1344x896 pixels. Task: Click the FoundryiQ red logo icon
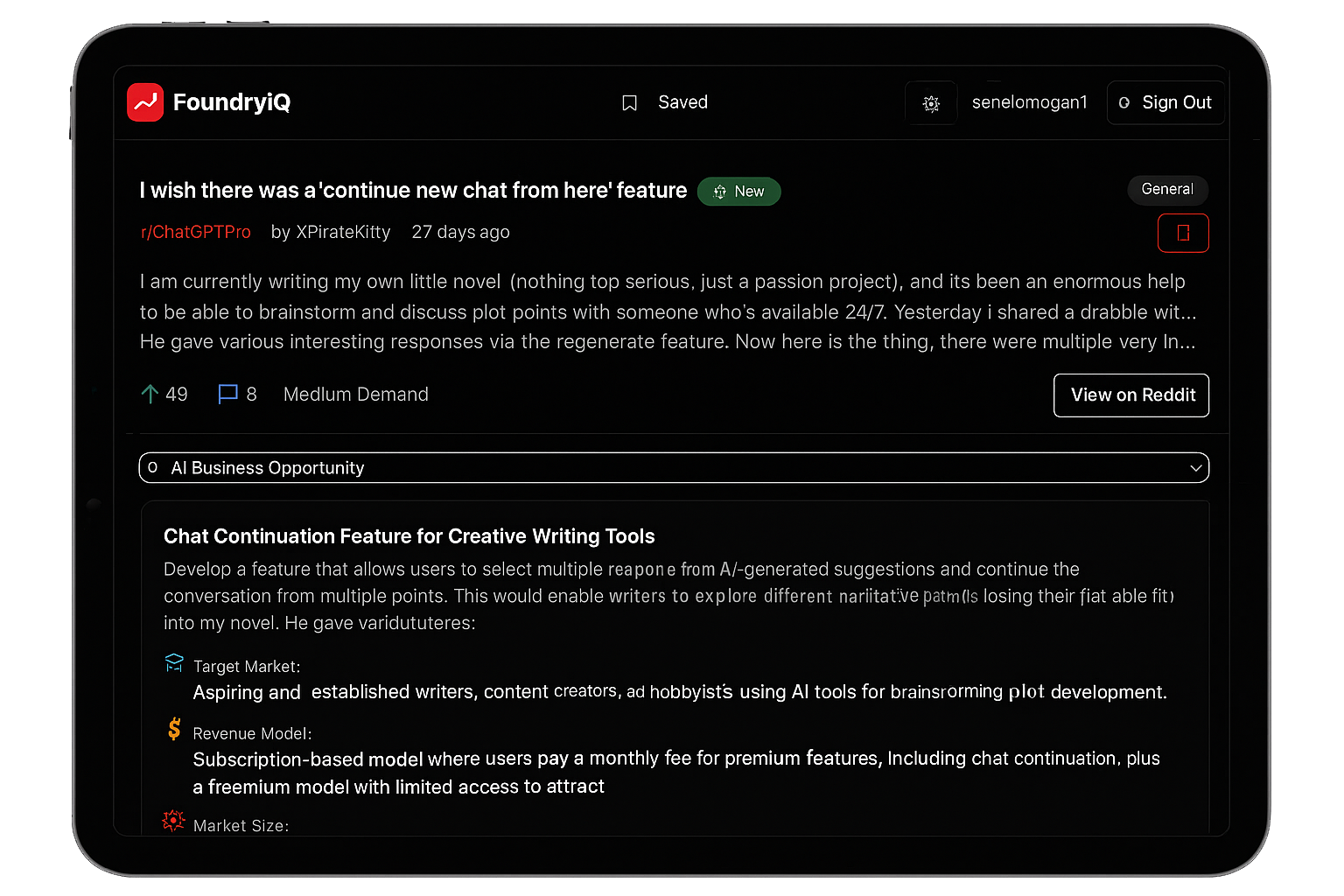click(x=145, y=102)
